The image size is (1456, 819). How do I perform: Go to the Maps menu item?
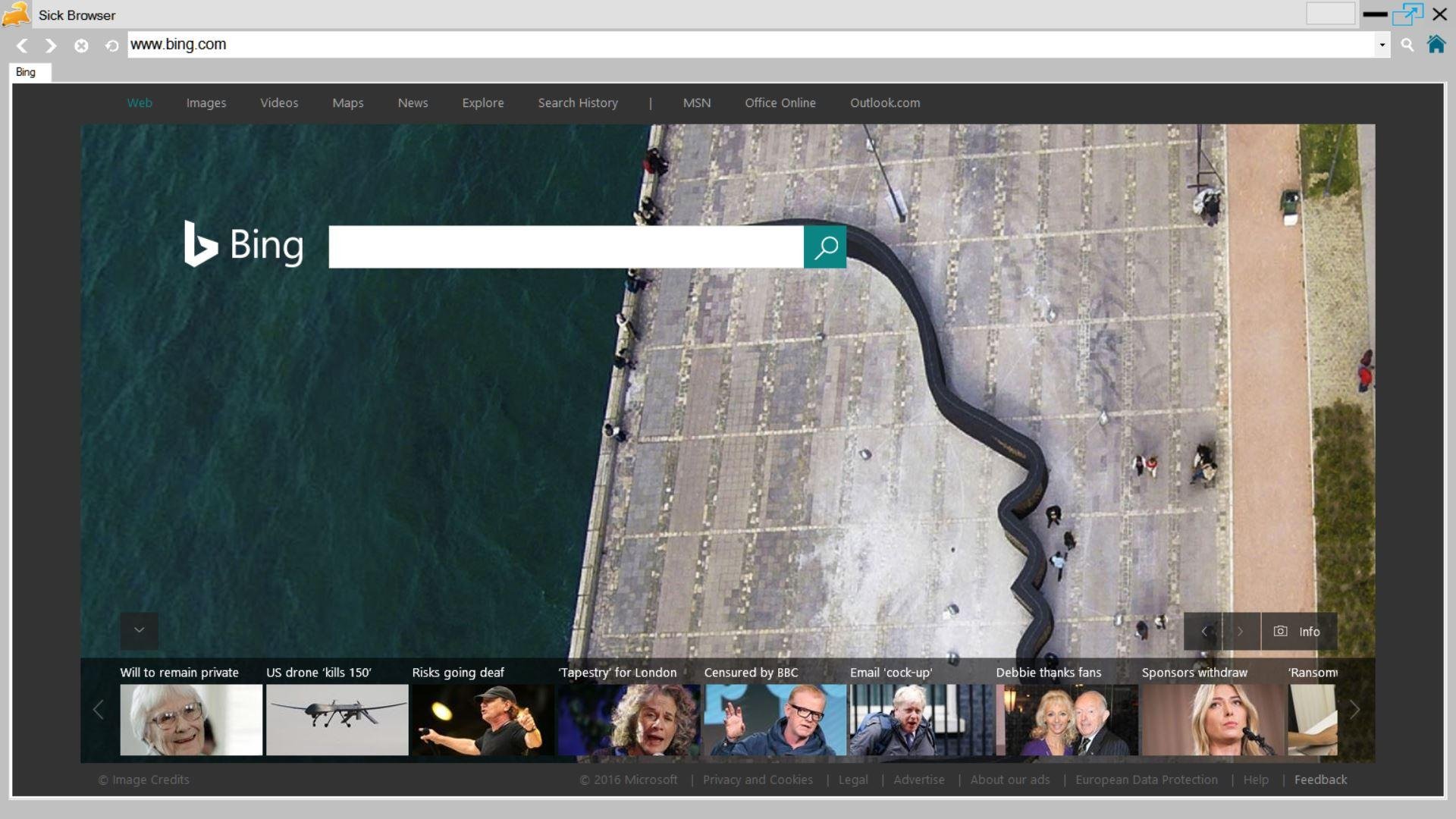click(347, 103)
